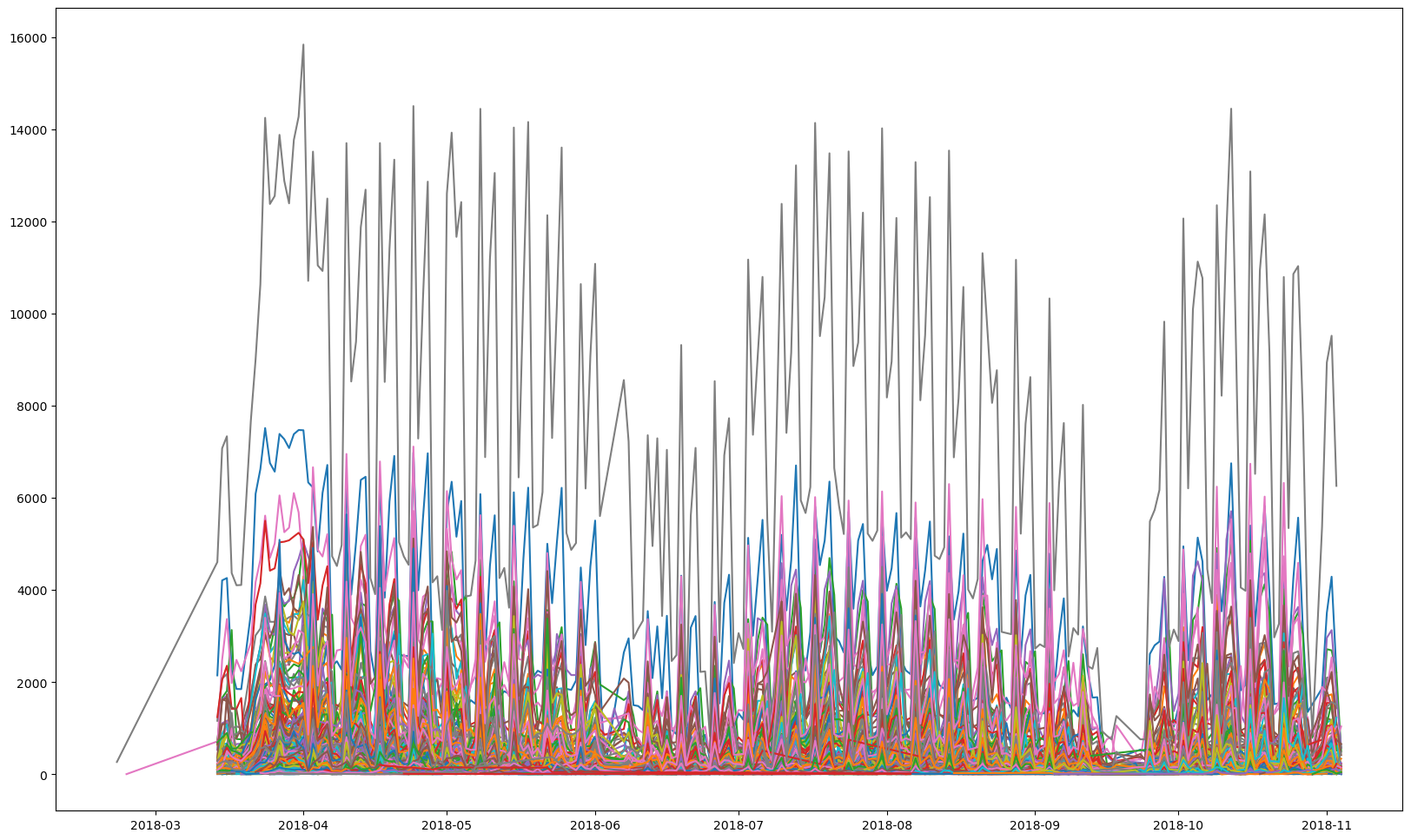Click the 6000 y-axis label
Screen dimensions: 1411x840
point(31,499)
